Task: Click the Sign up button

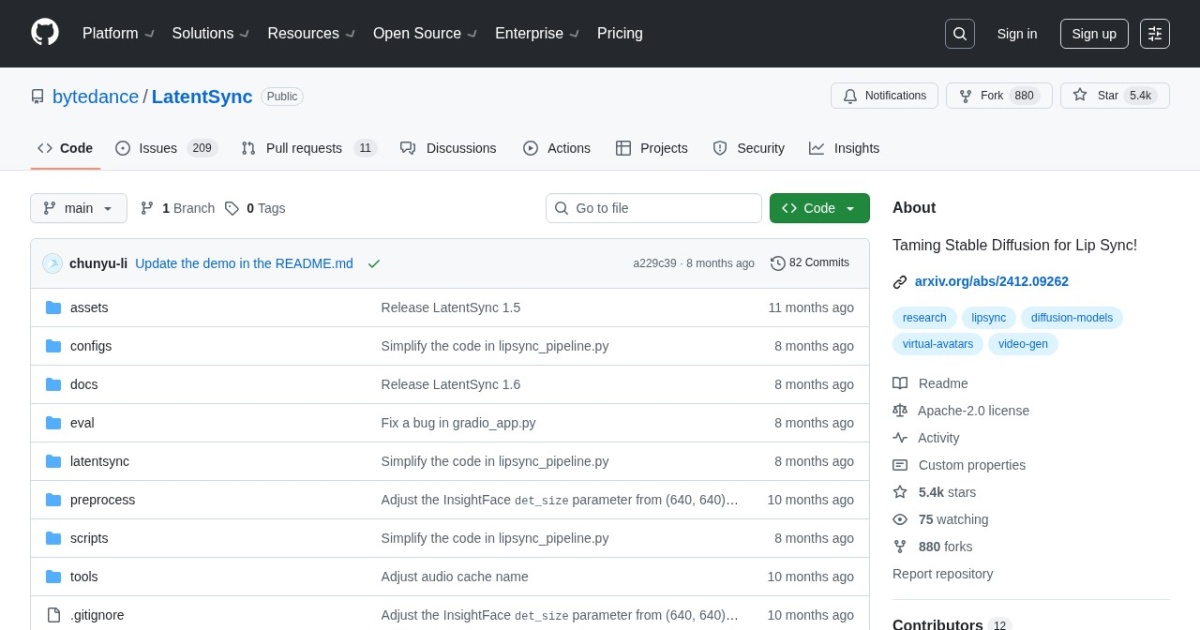Action: tap(1094, 33)
